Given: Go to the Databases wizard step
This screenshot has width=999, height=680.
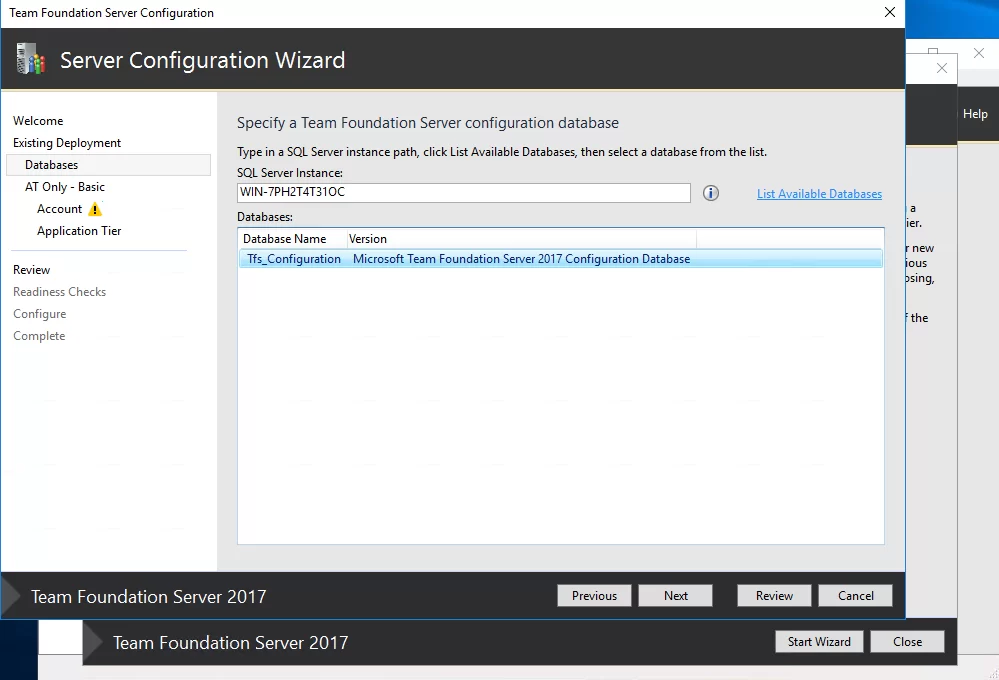Looking at the screenshot, I should click(x=52, y=165).
